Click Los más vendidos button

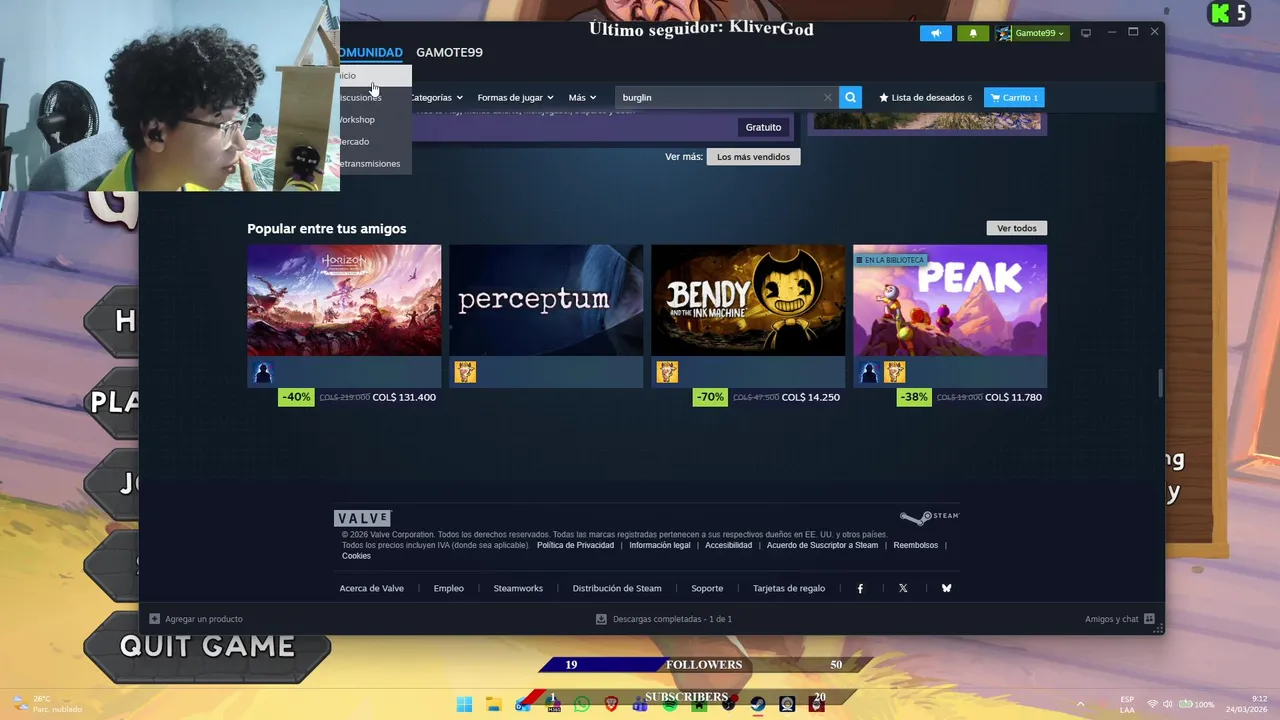[753, 156]
